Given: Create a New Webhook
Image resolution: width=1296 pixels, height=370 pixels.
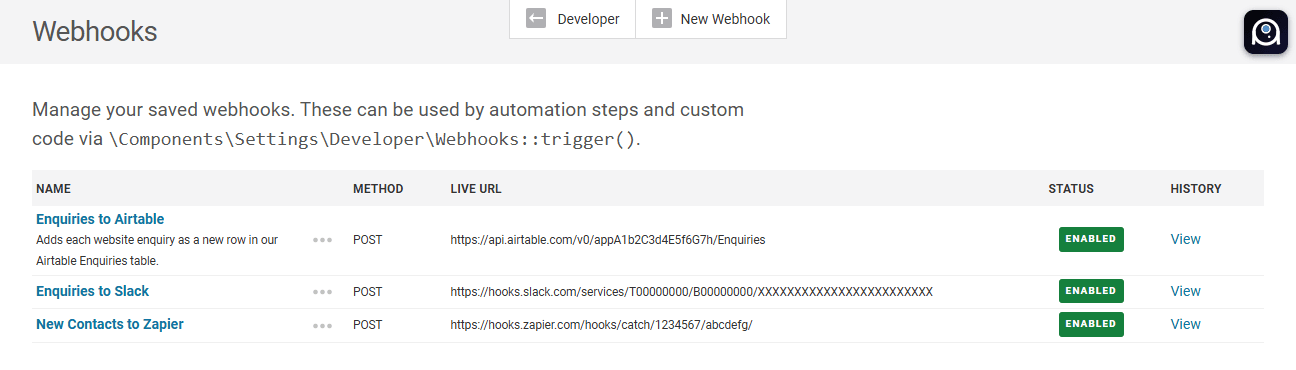Looking at the screenshot, I should point(711,19).
